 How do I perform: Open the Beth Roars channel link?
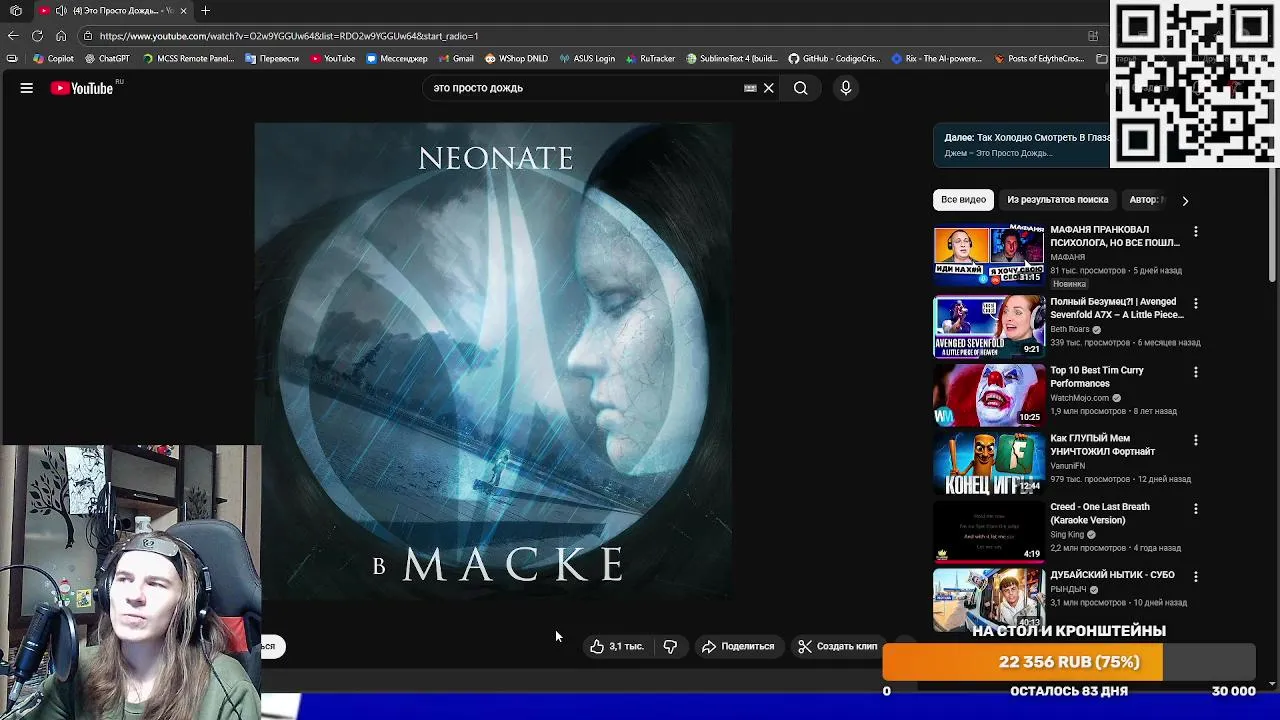pyautogui.click(x=1070, y=329)
